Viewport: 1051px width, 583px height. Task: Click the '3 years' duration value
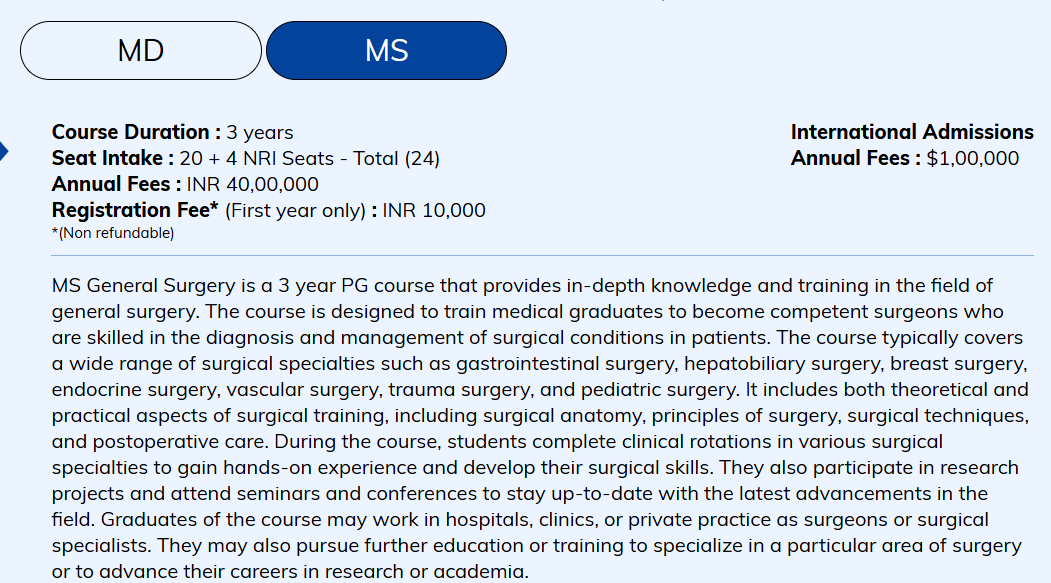click(260, 132)
